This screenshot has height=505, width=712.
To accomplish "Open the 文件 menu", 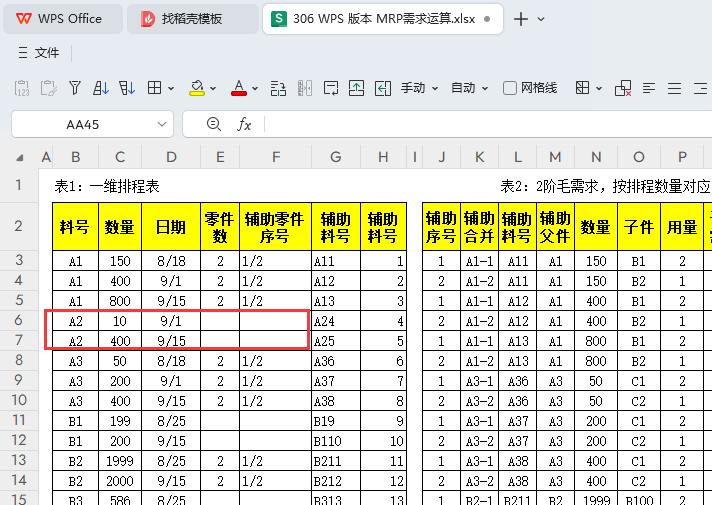I will [47, 53].
